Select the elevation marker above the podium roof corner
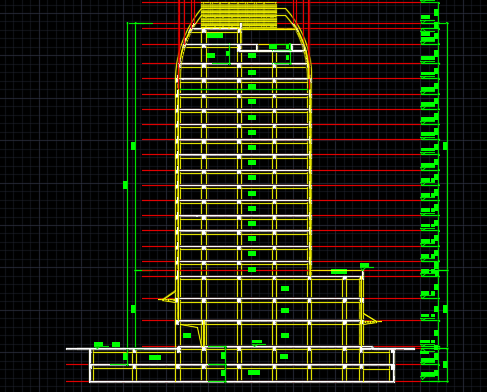 (366, 266)
